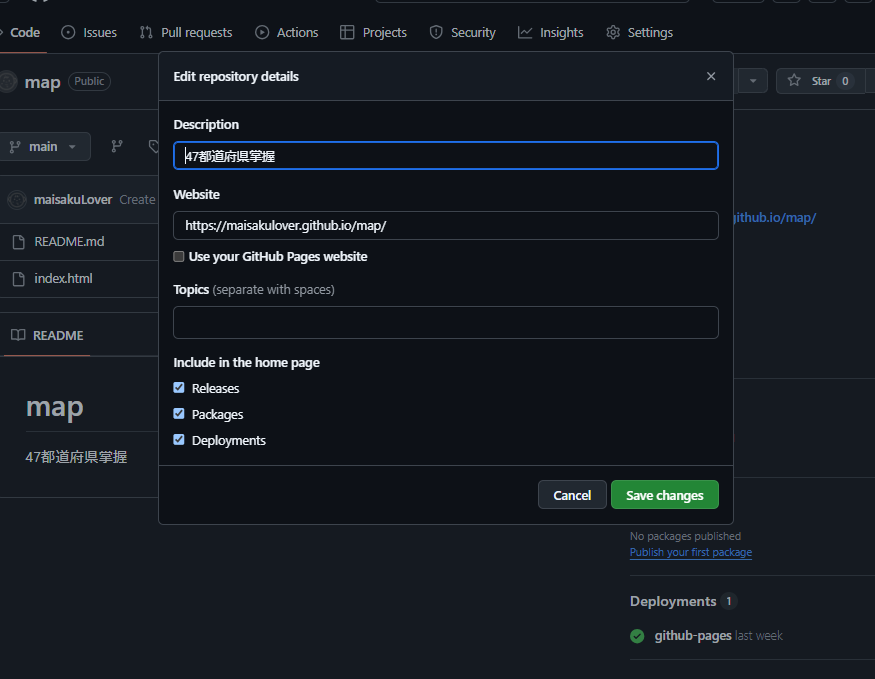875x679 pixels.
Task: Uncheck the Deployments checkbox
Action: tap(179, 440)
